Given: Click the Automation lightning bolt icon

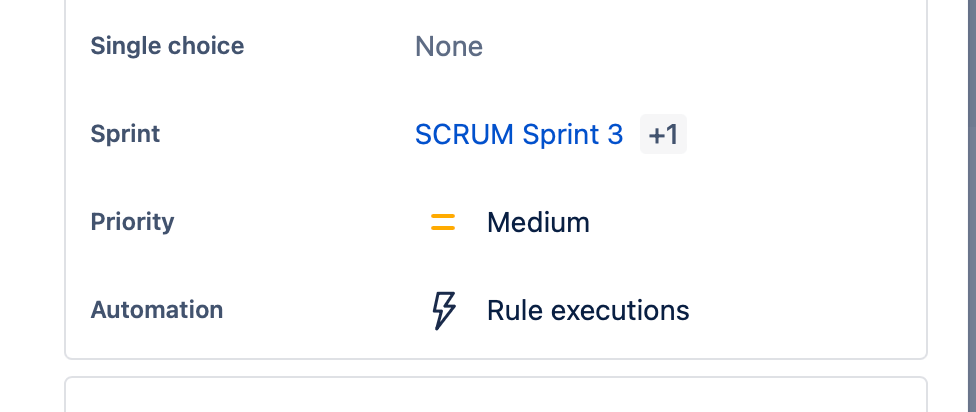Looking at the screenshot, I should (x=444, y=310).
